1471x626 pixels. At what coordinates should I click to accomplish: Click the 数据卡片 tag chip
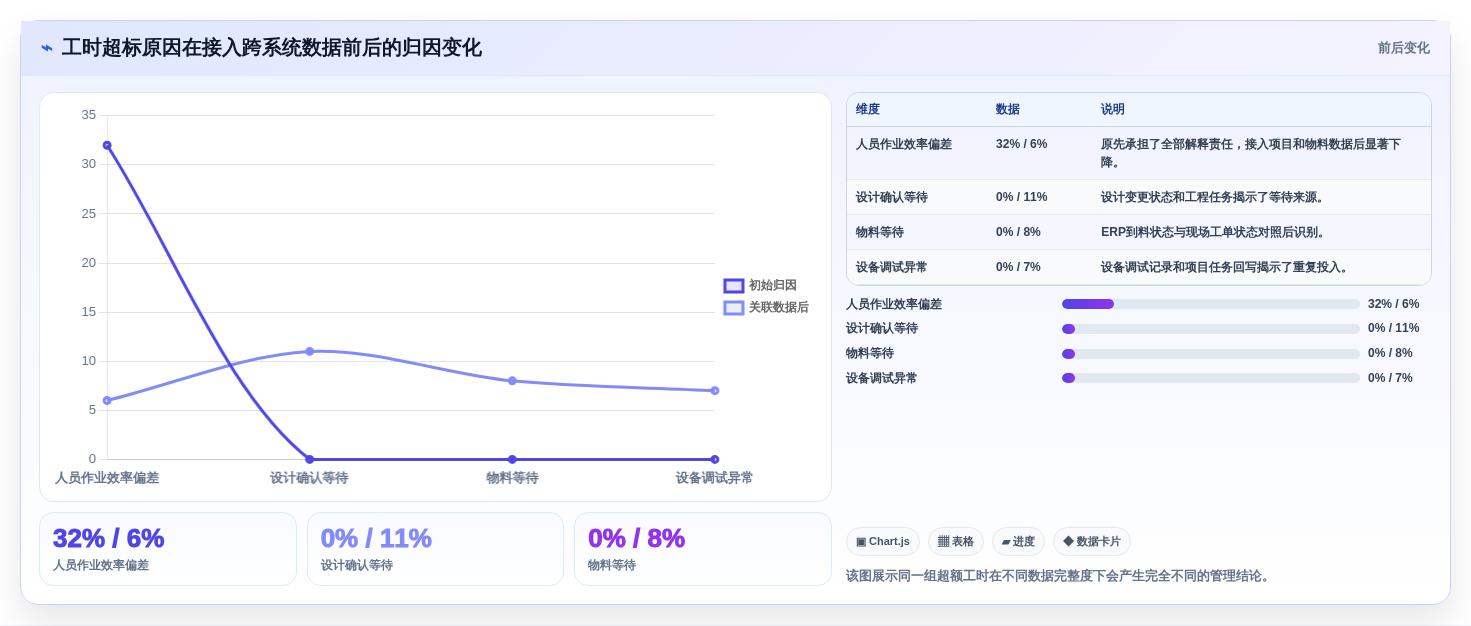click(x=1091, y=542)
